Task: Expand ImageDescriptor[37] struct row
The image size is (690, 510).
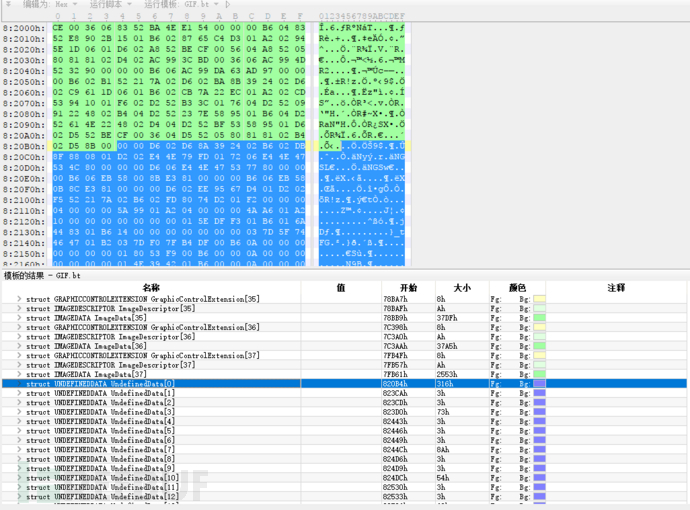Action: [19, 365]
